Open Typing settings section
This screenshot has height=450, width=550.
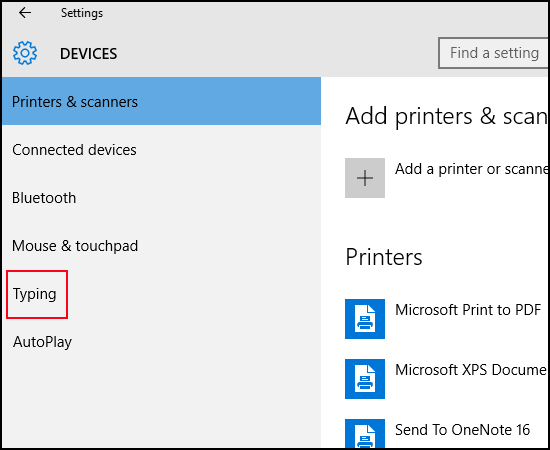click(x=161, y=294)
